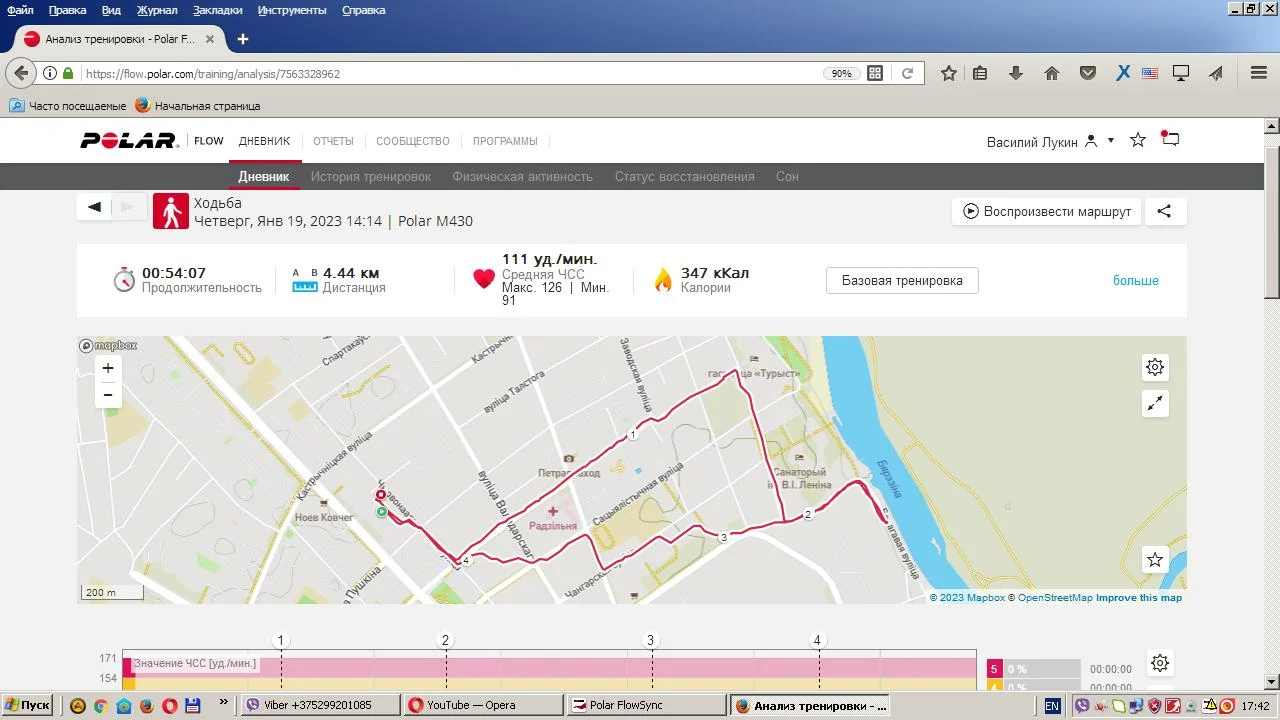Open the containers grid icon in address bar
Screen dimensions: 1280x720
pos(875,73)
